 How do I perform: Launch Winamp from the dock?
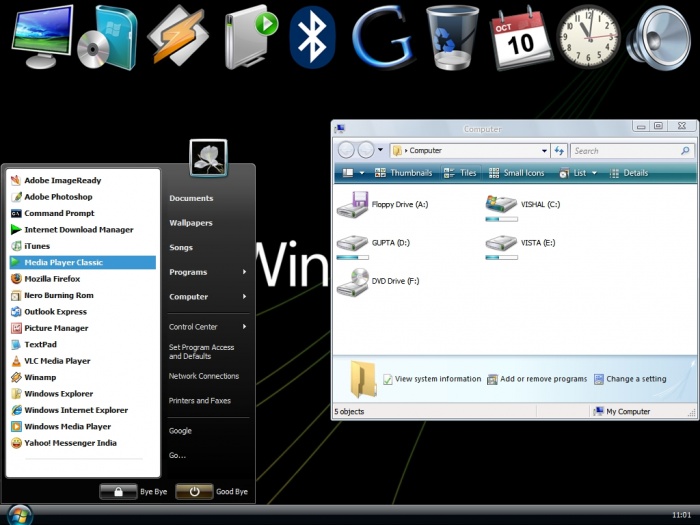tap(178, 36)
